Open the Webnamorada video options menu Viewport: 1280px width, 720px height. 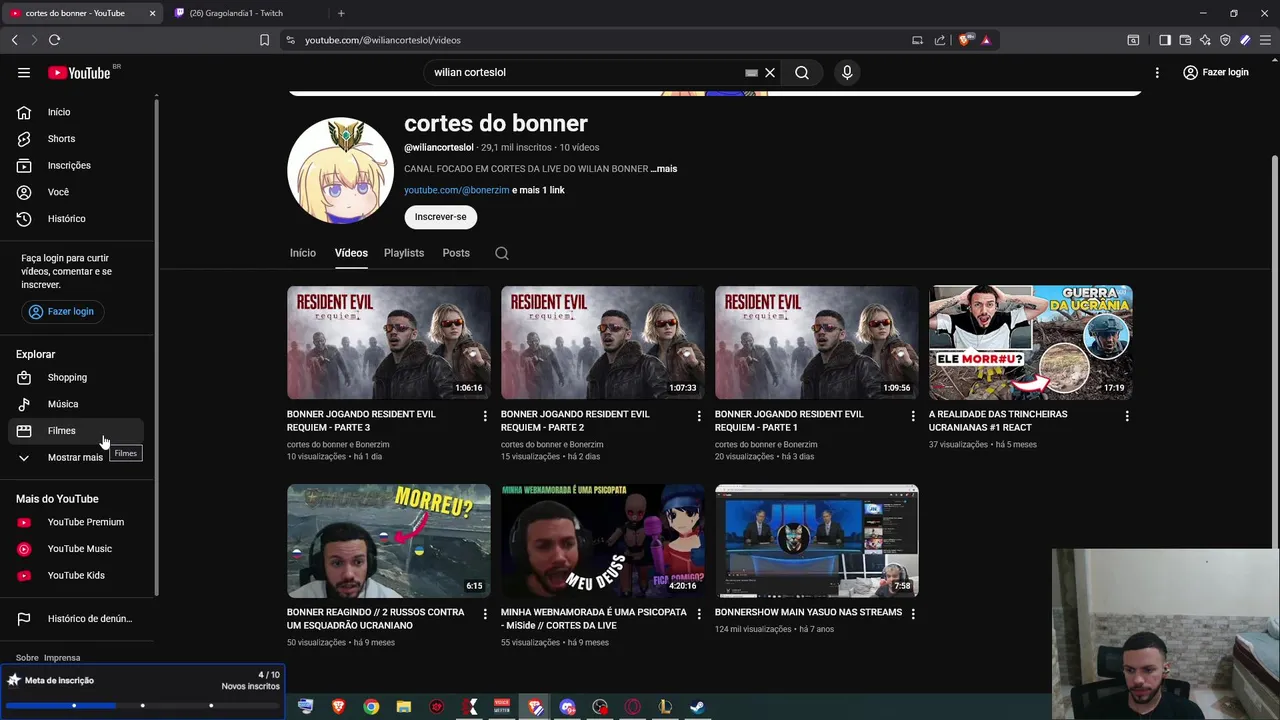click(699, 614)
